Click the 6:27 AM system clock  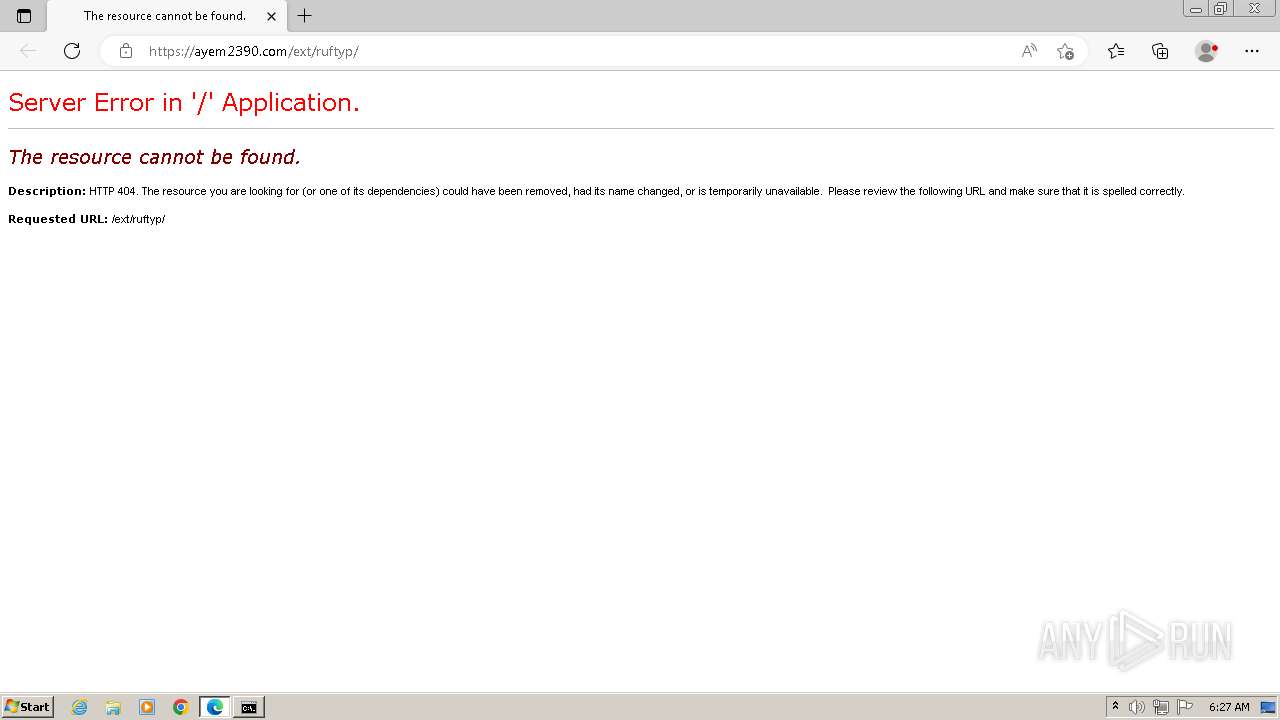[x=1229, y=707]
